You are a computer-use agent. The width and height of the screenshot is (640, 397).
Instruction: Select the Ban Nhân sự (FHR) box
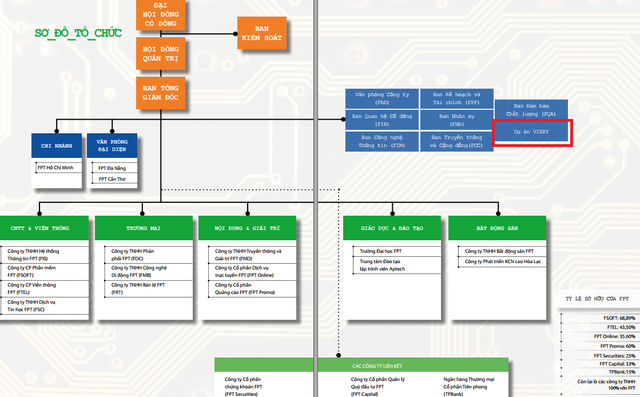[x=456, y=120]
